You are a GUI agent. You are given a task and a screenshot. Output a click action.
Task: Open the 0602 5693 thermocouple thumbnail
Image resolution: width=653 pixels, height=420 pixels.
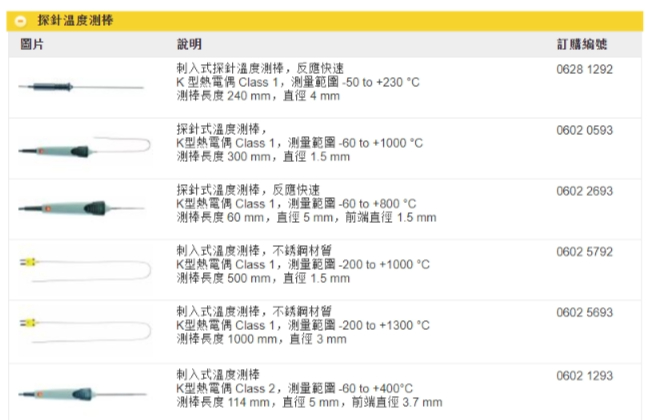82,326
